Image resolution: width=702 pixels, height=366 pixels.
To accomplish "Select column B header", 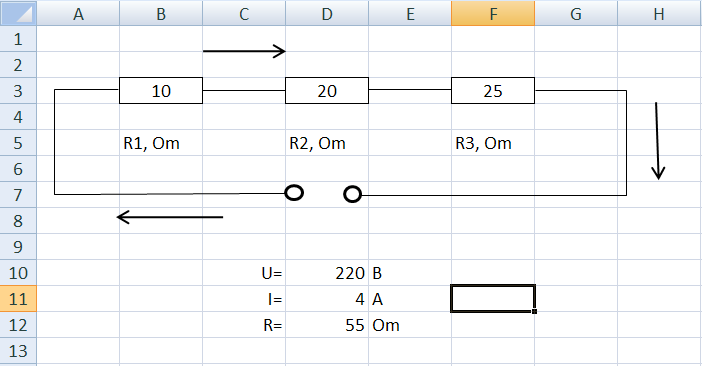I will (x=161, y=13).
